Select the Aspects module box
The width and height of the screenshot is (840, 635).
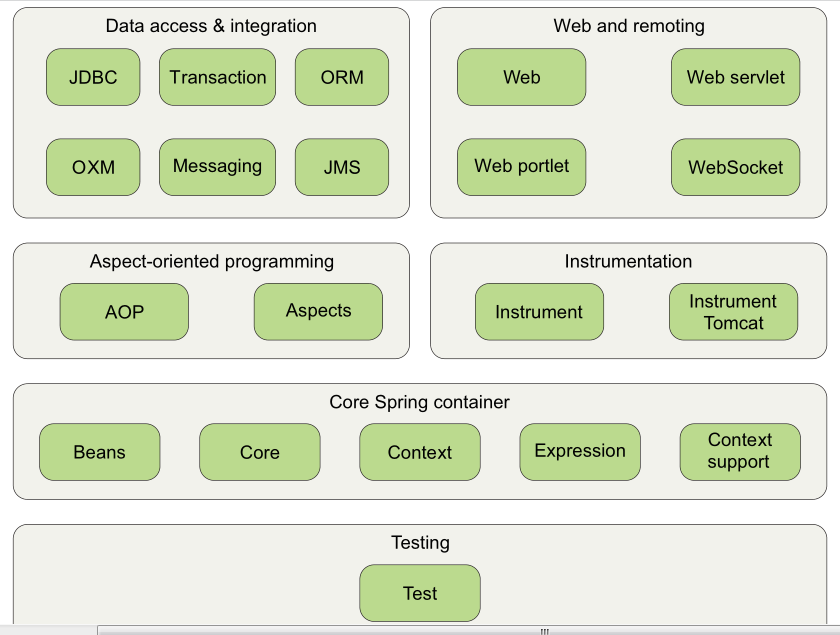coord(318,312)
